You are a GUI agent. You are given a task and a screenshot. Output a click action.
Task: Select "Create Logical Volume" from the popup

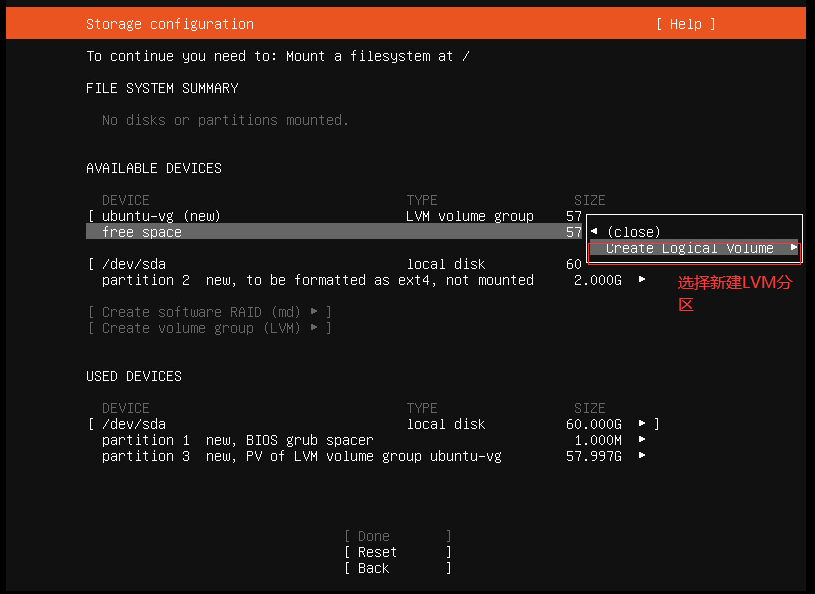pos(694,247)
